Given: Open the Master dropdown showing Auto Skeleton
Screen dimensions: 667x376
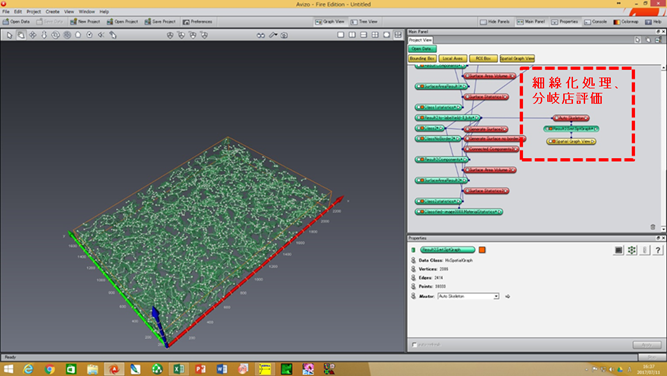Looking at the screenshot, I should coord(468,296).
